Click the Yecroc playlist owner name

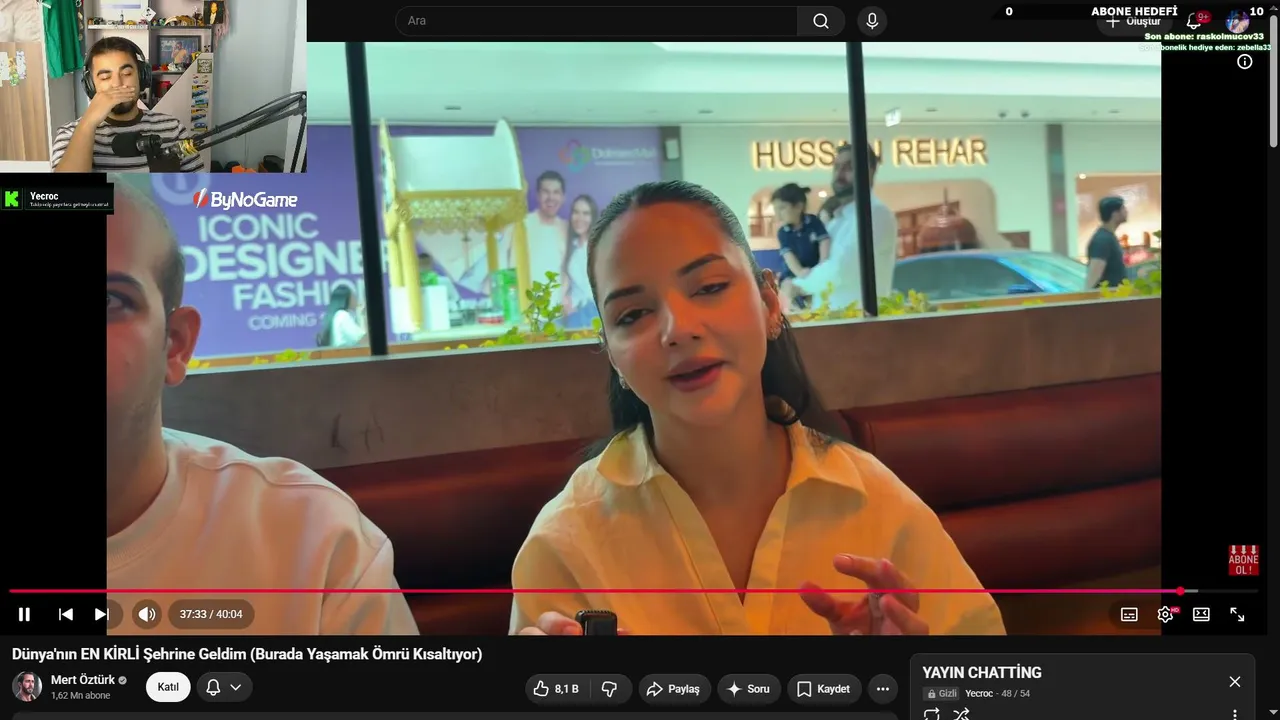click(x=979, y=694)
